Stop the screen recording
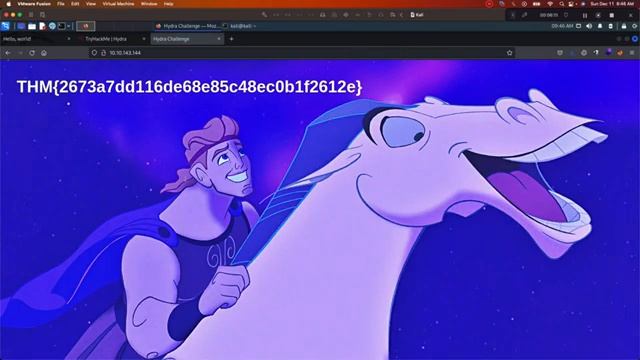The height and width of the screenshot is (360, 640). coord(611,15)
